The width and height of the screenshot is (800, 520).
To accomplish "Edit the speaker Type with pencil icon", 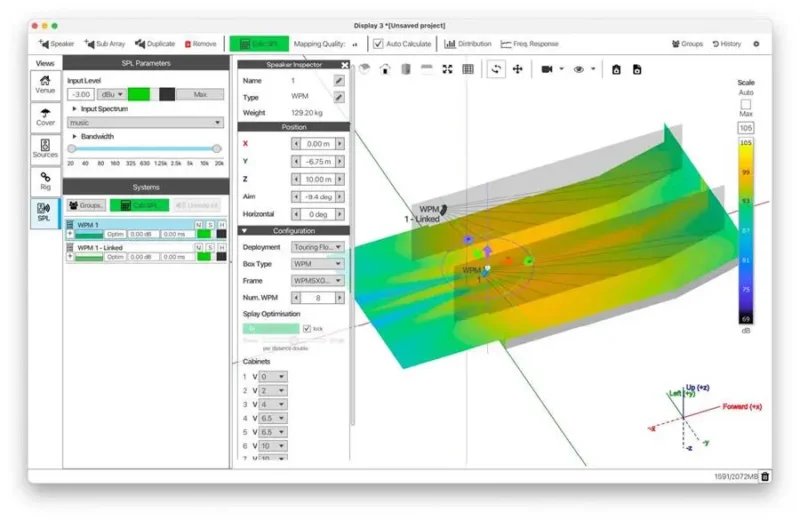I will [x=339, y=97].
